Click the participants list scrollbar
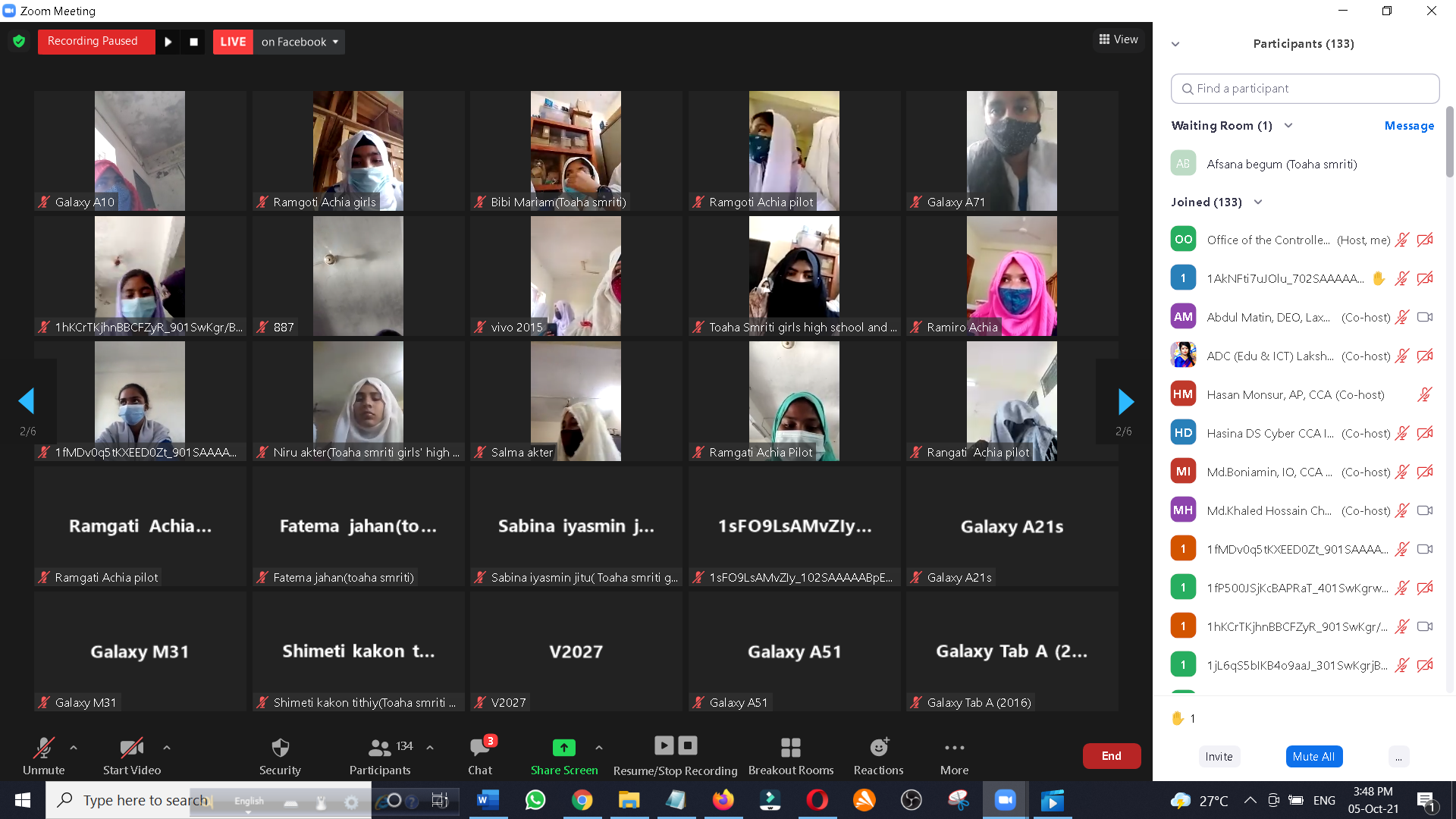The image size is (1456, 819). pyautogui.click(x=1449, y=142)
